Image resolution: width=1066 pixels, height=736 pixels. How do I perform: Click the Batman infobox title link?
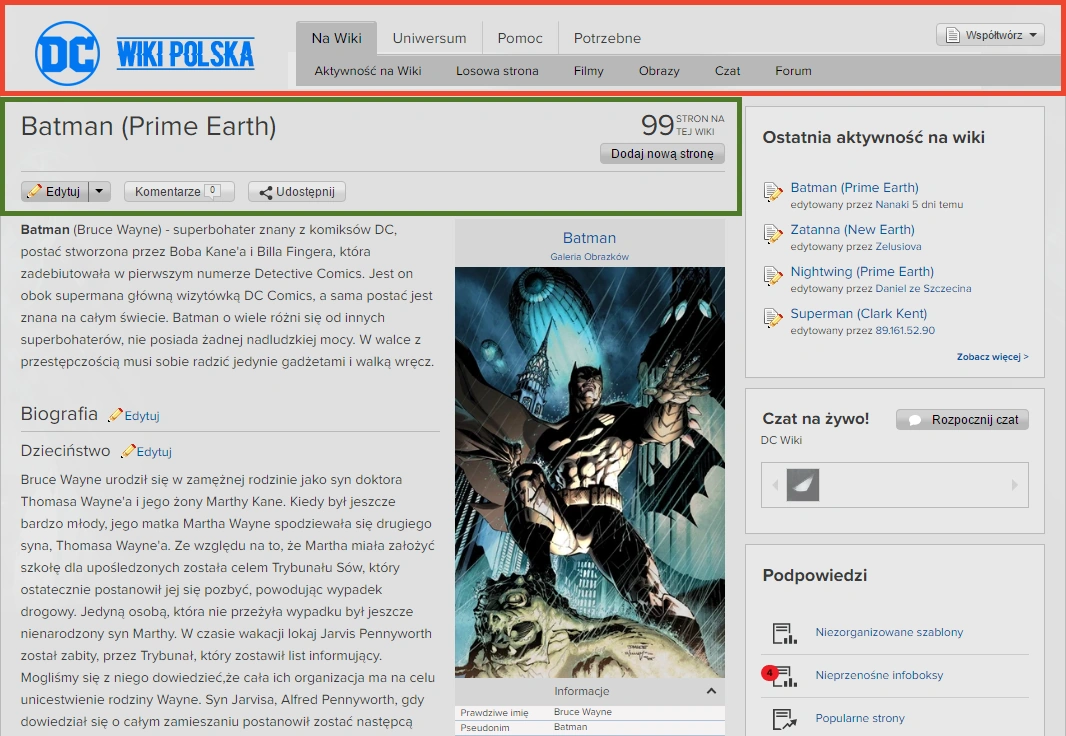[589, 238]
